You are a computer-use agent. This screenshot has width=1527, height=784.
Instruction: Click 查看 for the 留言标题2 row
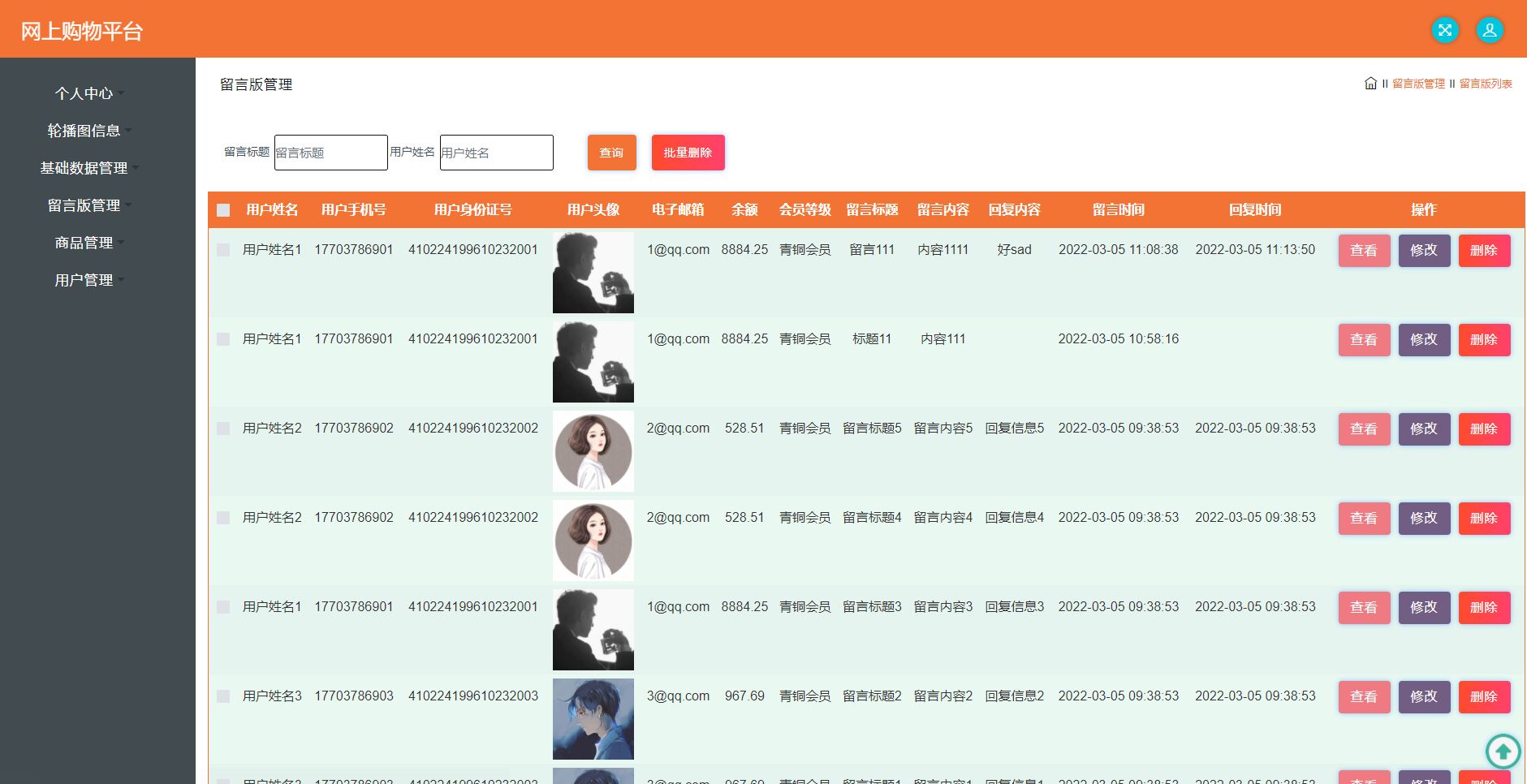pyautogui.click(x=1364, y=696)
